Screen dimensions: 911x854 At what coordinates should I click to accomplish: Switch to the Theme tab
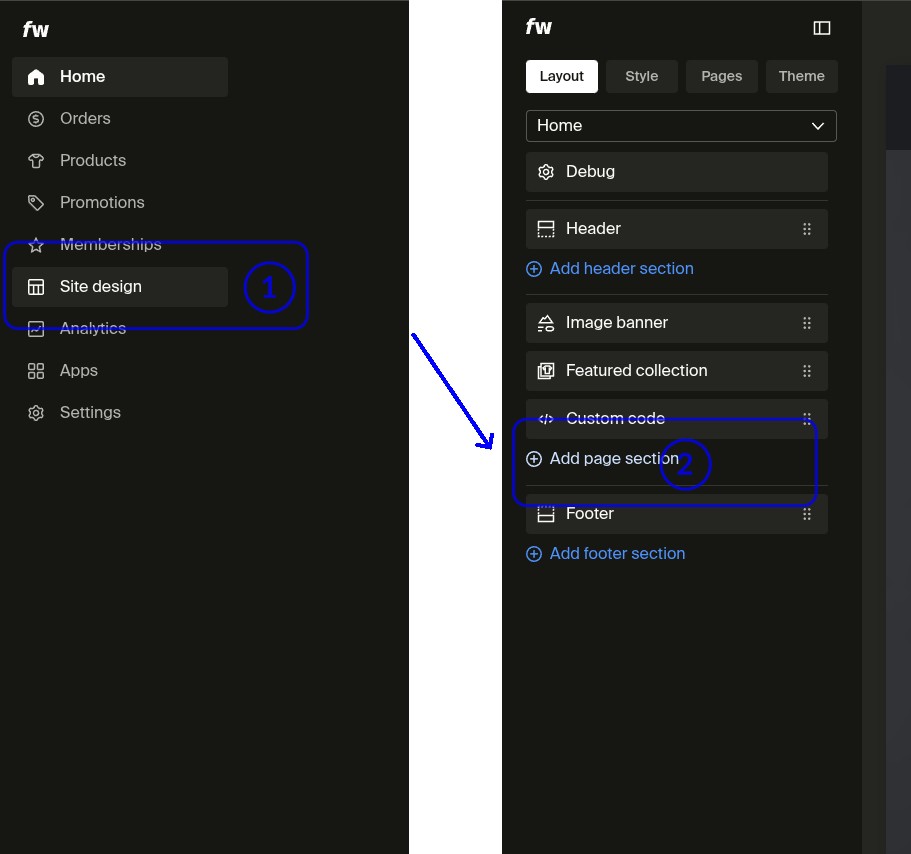[x=802, y=76]
